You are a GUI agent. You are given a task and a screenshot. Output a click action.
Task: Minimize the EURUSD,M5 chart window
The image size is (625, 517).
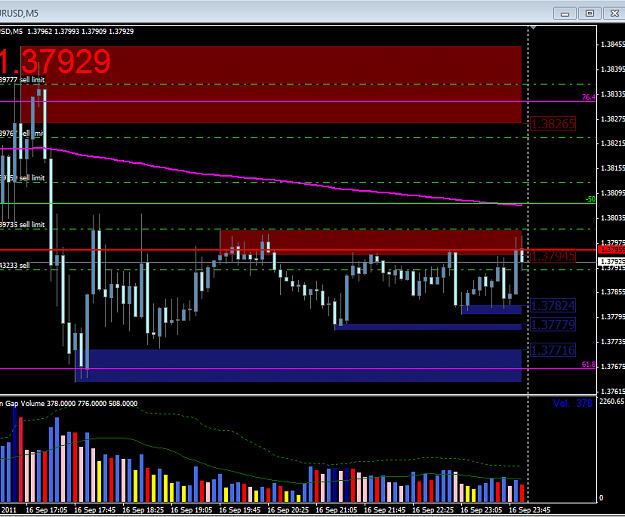click(564, 14)
